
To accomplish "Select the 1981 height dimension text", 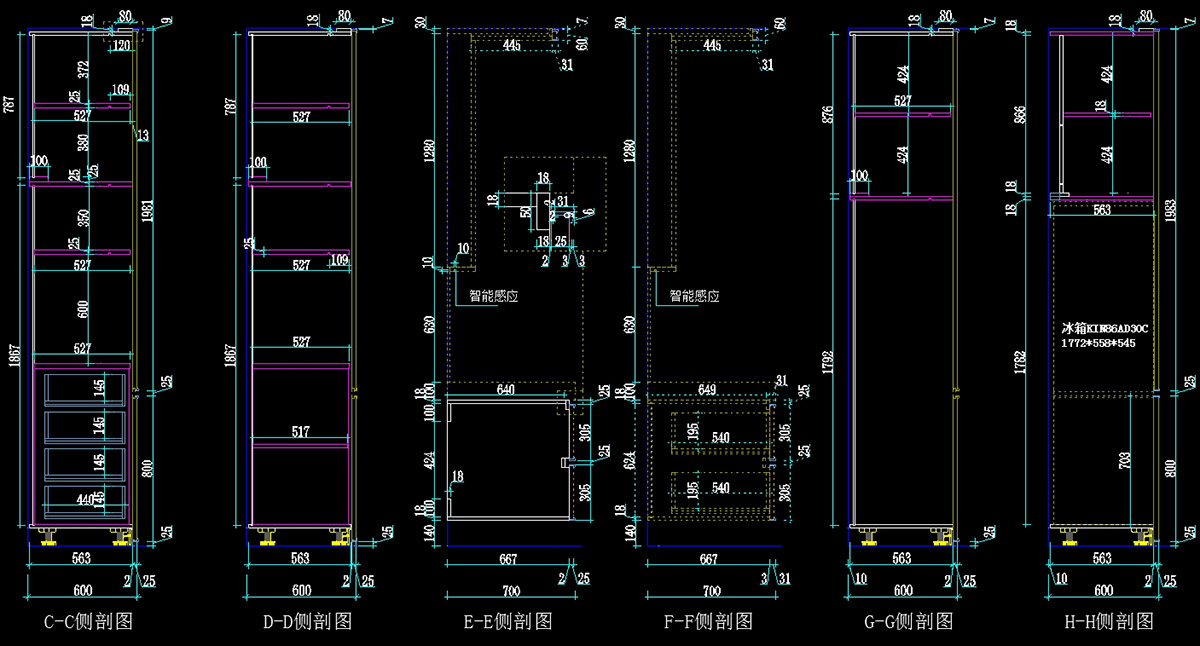I will 147,212.
